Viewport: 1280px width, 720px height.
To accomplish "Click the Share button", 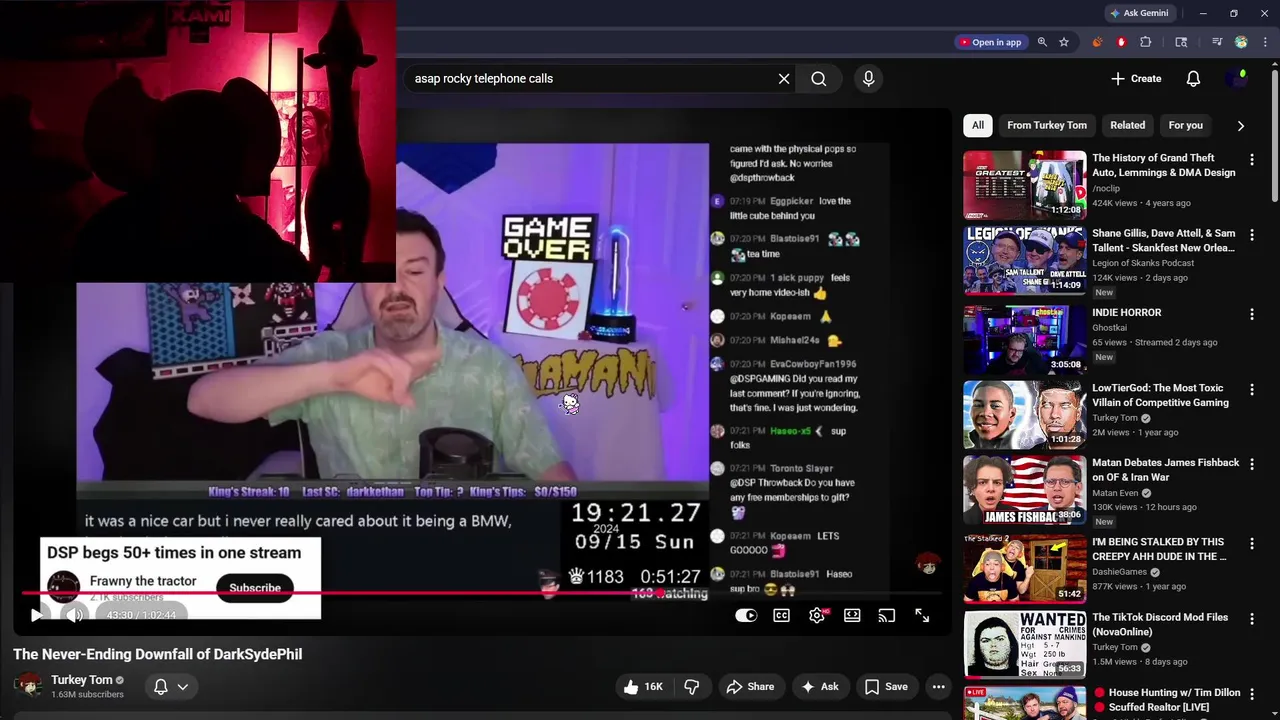I will pos(751,687).
